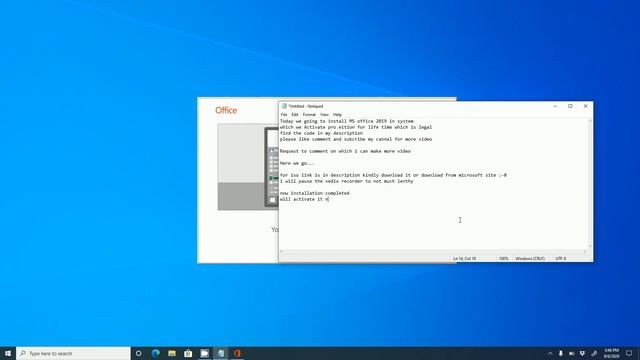Launch Microsoft Edge from taskbar
640x360 pixels.
coord(156,353)
